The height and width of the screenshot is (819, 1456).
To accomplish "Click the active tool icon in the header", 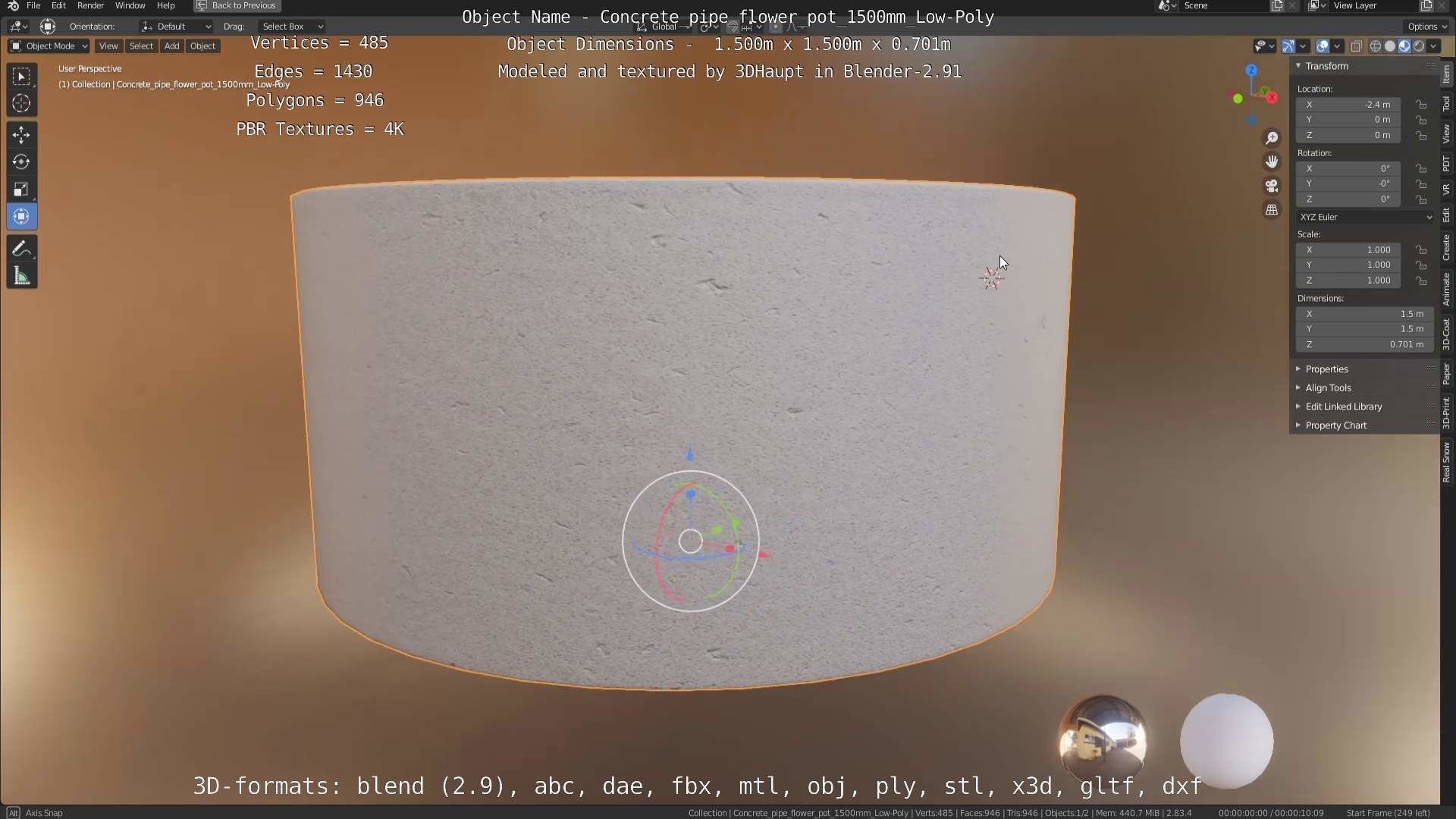I will pyautogui.click(x=48, y=27).
